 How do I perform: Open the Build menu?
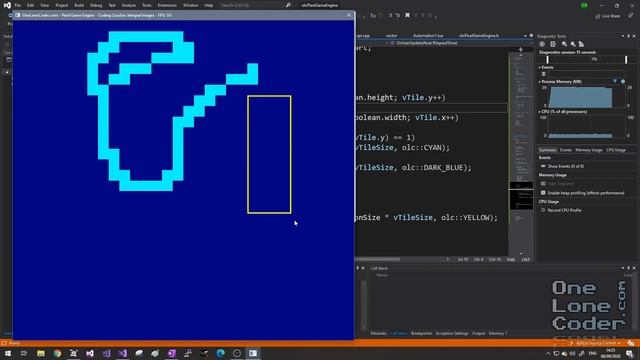[x=79, y=5]
